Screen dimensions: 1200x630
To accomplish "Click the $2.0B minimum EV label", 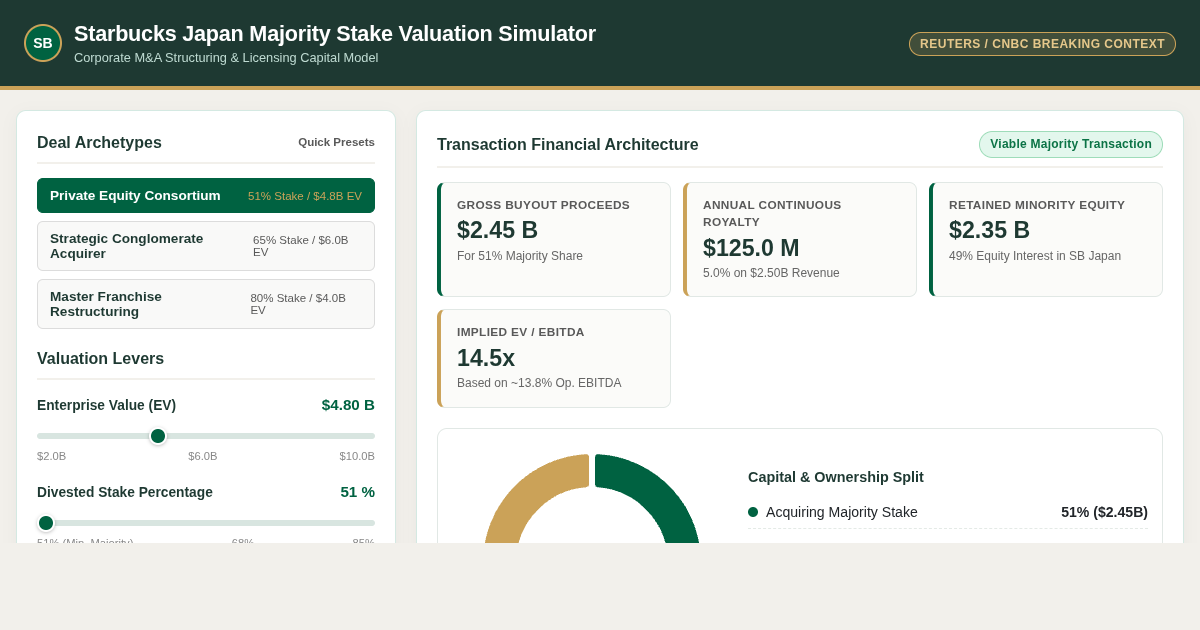I will 52,456.
